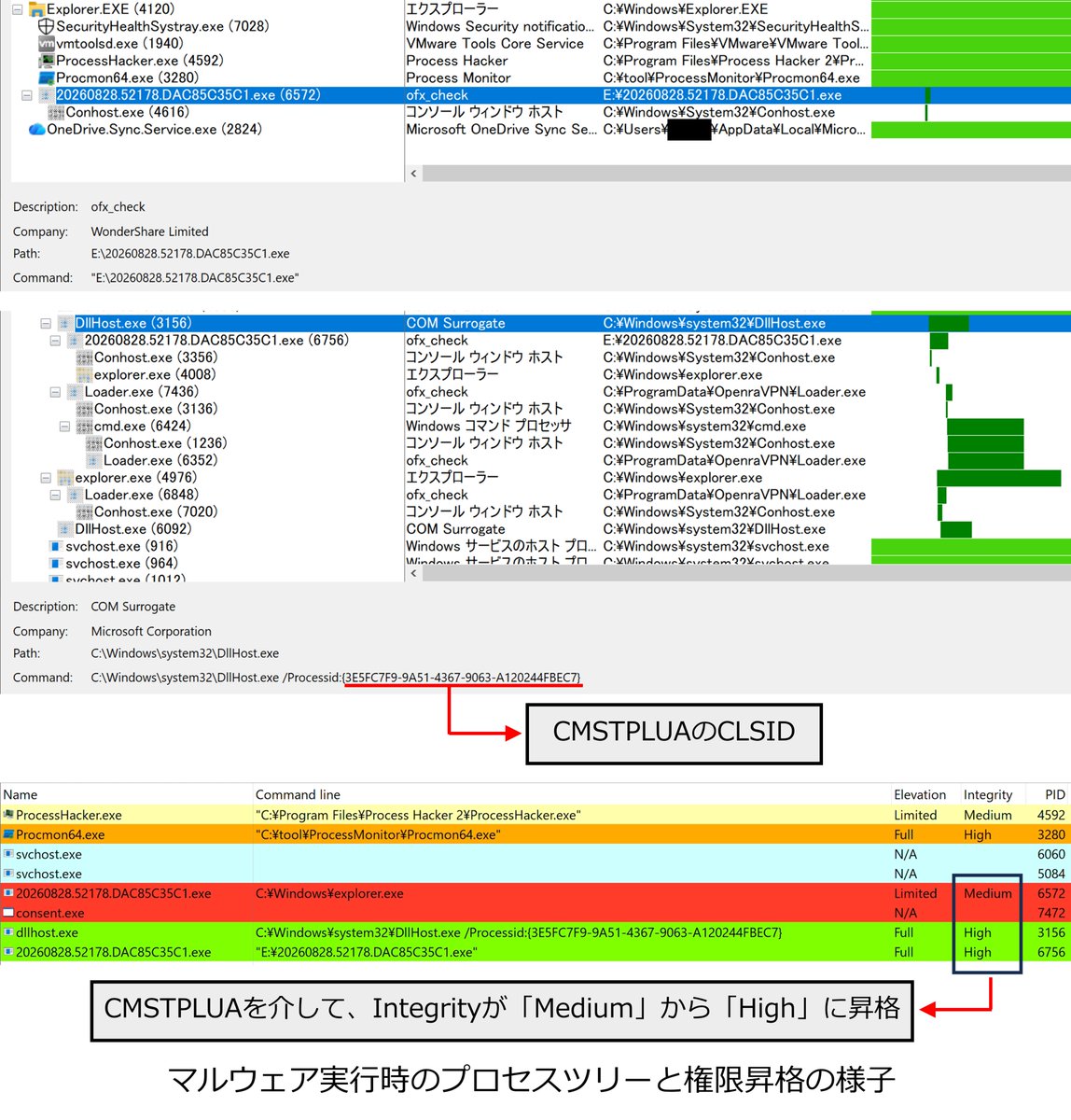
Task: Click DllHost.exe /Processid command line text in details
Action: [x=336, y=678]
